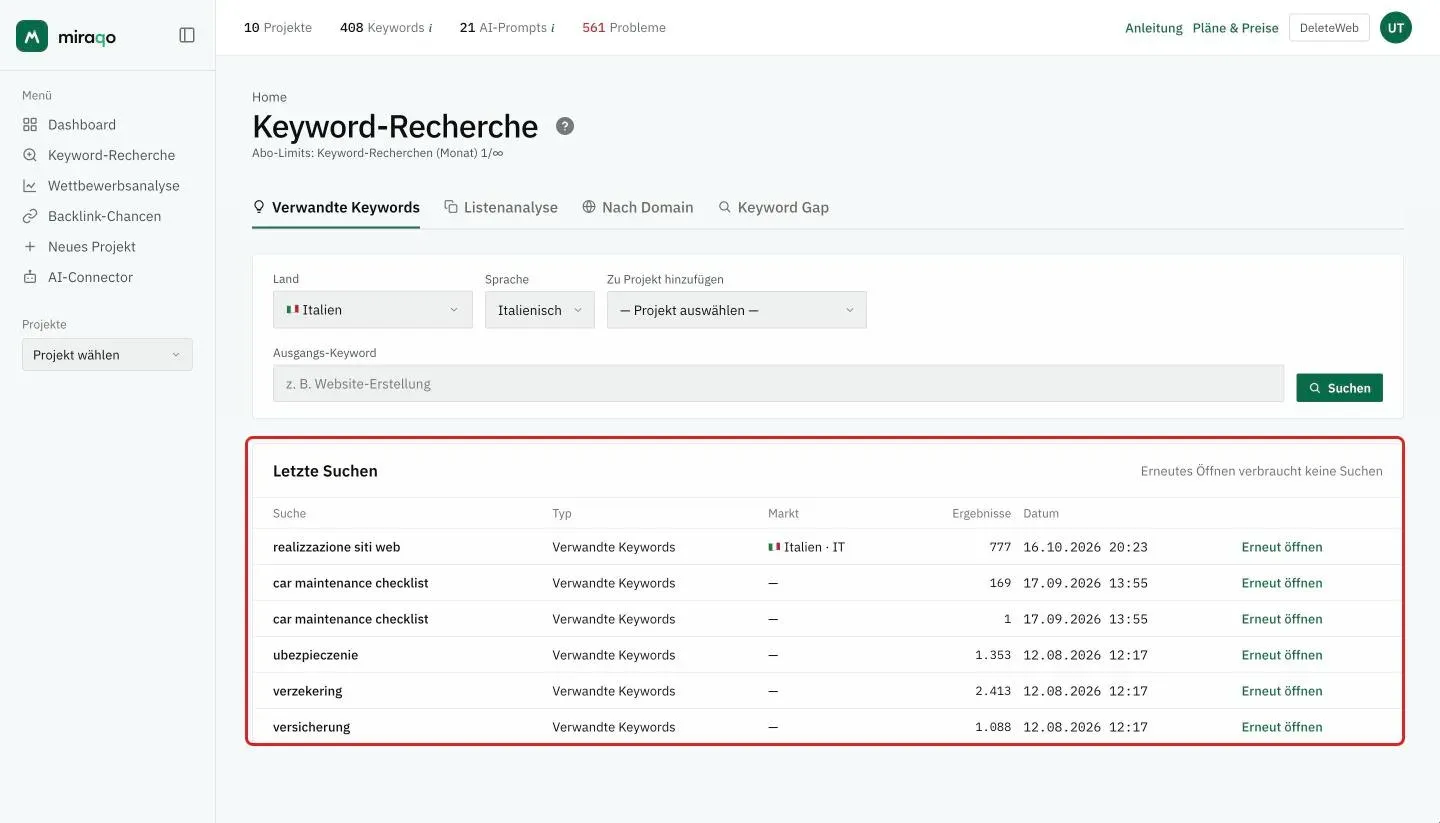Click the '561 Probleme' counter
1440x823 pixels.
pyautogui.click(x=624, y=28)
